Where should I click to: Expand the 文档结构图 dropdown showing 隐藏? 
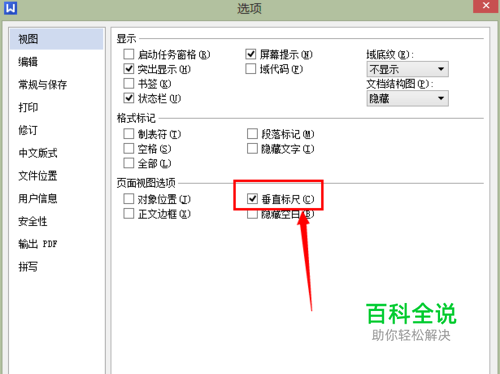coord(407,98)
